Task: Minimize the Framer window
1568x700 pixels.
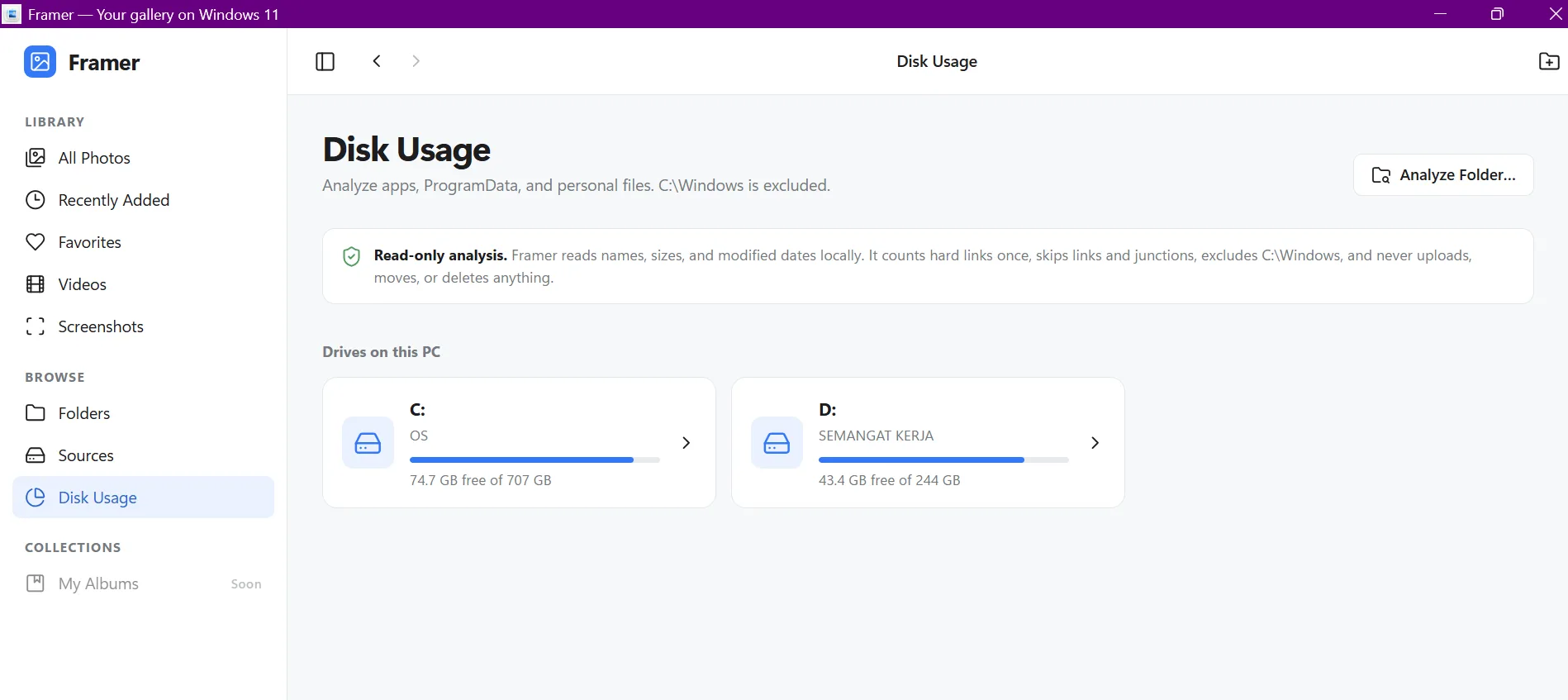Action: (1441, 14)
